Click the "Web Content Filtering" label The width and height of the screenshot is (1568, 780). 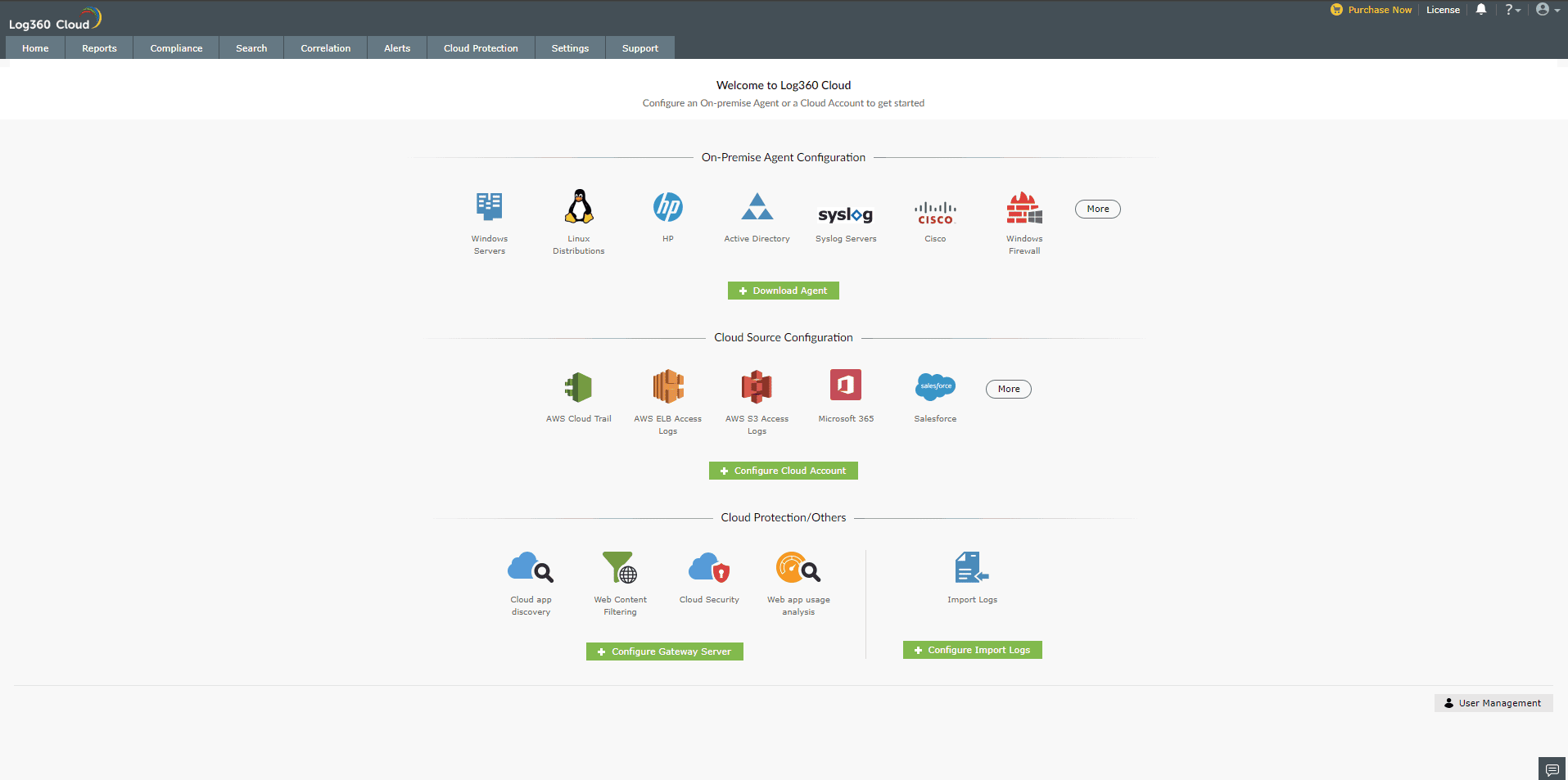(620, 606)
